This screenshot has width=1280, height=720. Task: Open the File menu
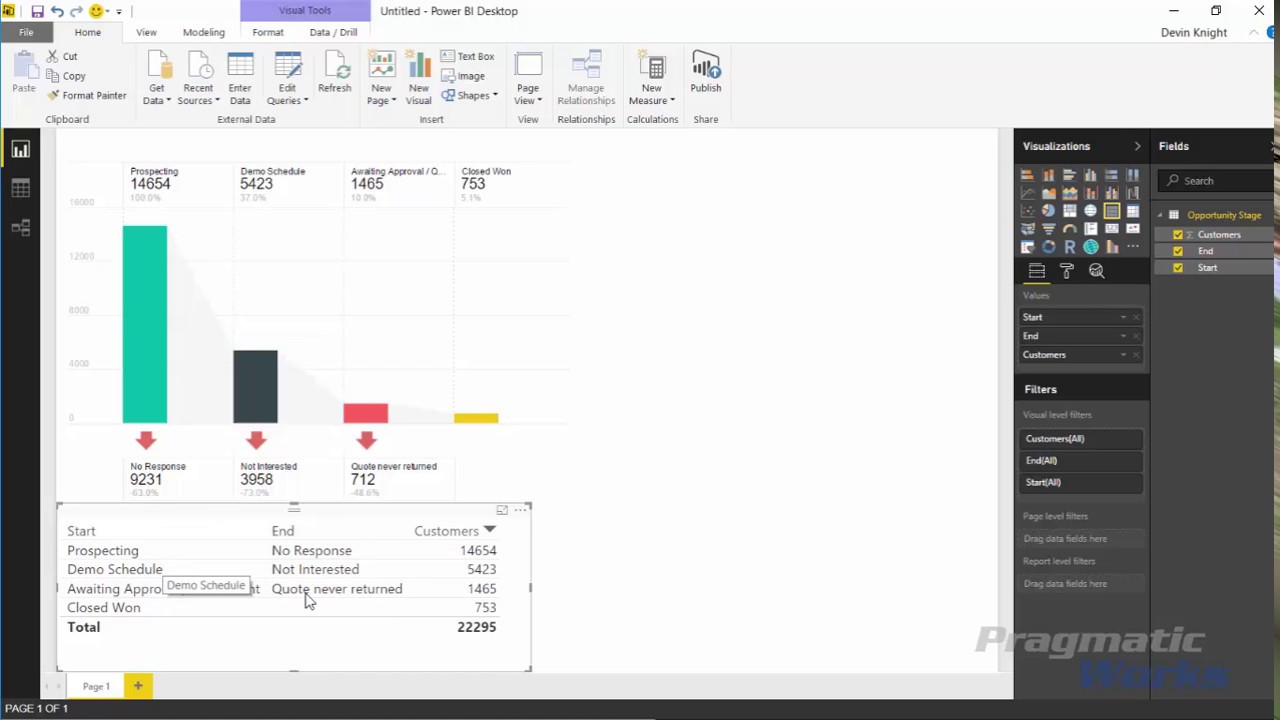pyautogui.click(x=26, y=32)
